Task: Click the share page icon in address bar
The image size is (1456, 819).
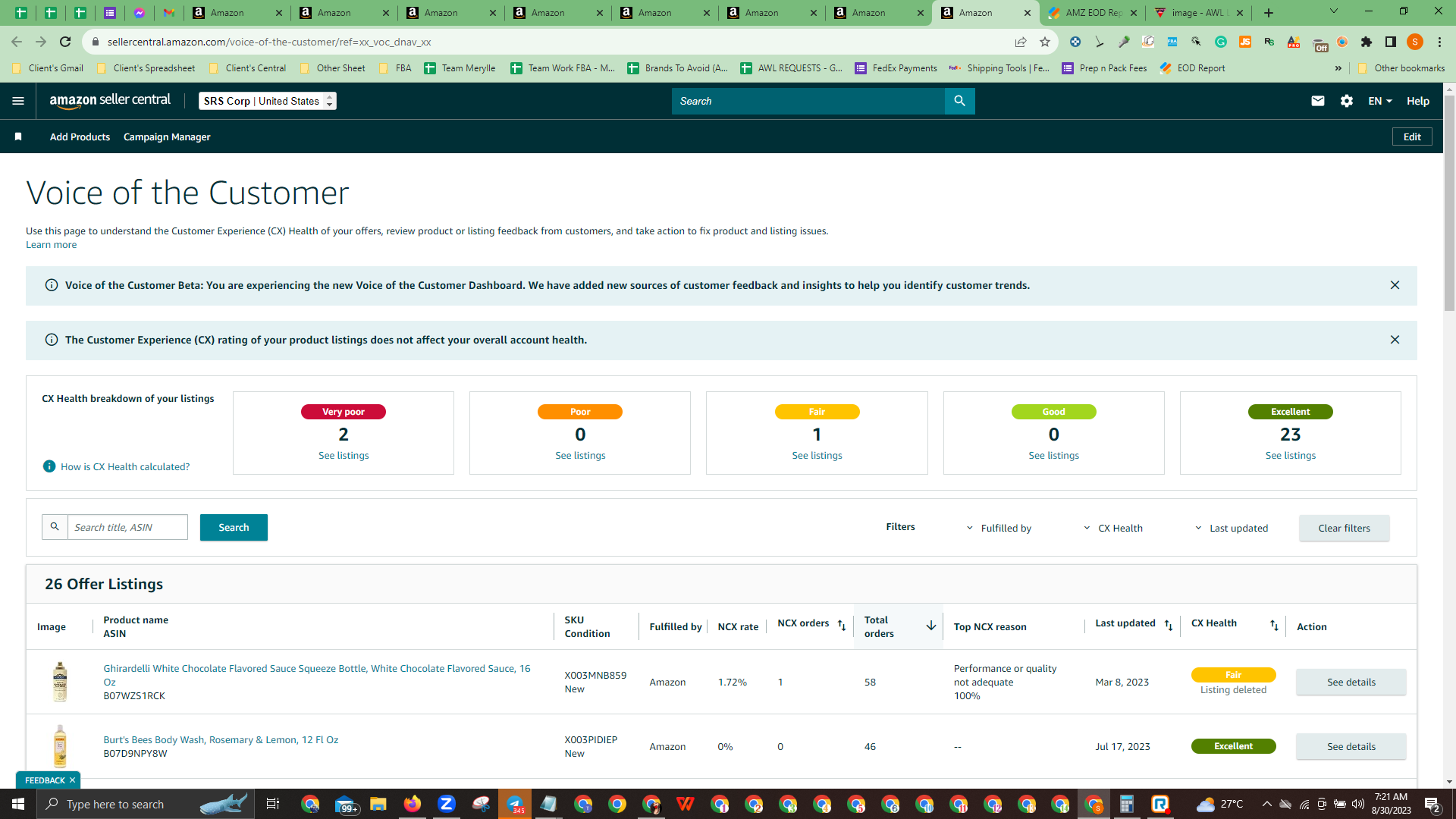Action: tap(1021, 42)
